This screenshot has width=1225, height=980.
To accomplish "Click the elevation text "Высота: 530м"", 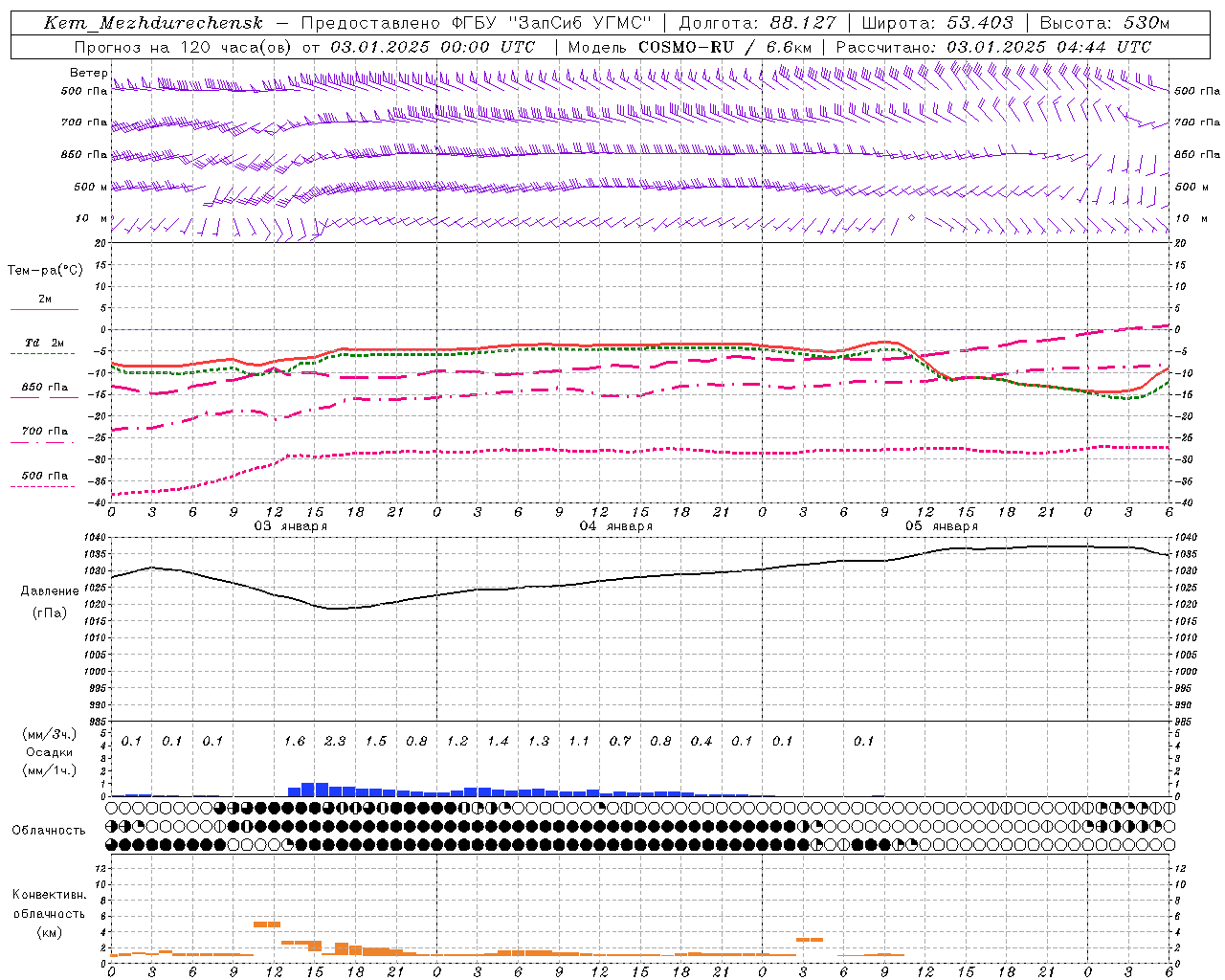I will tap(1104, 23).
